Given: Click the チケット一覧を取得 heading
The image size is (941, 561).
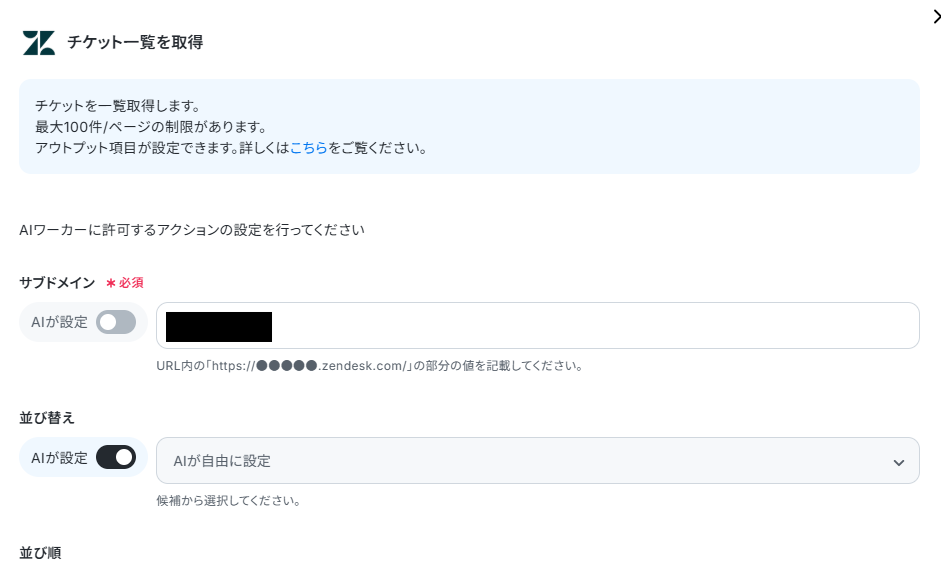Looking at the screenshot, I should [135, 42].
